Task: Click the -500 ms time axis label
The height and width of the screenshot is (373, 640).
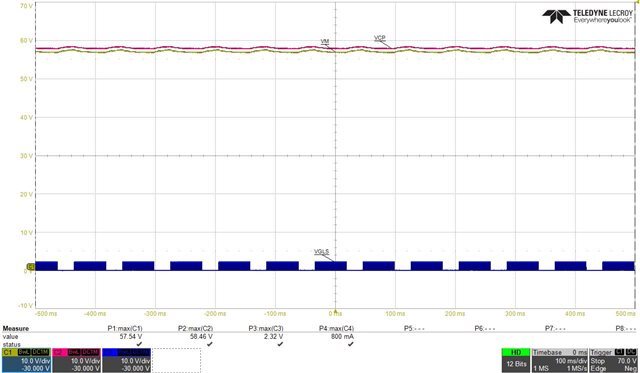Action: pyautogui.click(x=47, y=314)
